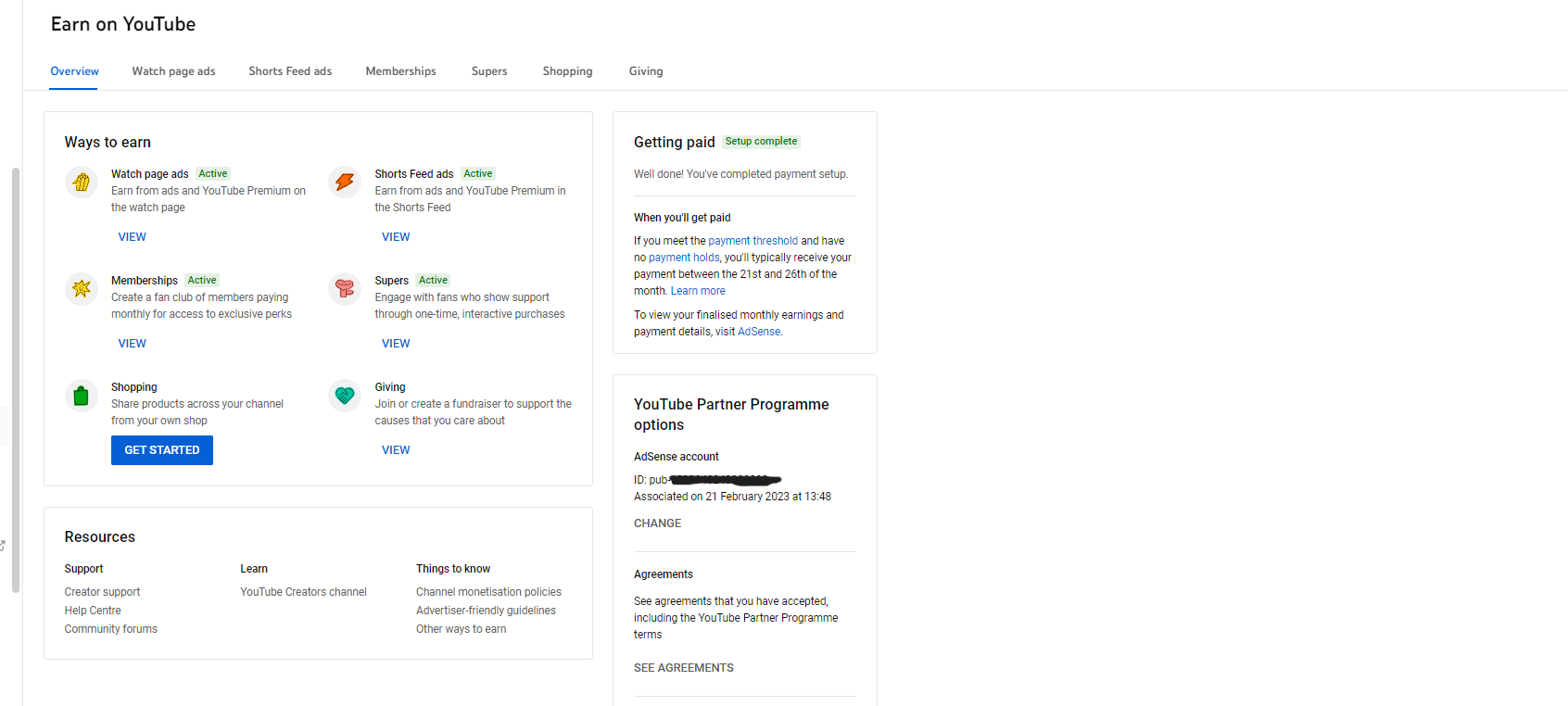Viewport: 1568px width, 706px height.
Task: Click the Learn more link
Action: pyautogui.click(x=698, y=291)
